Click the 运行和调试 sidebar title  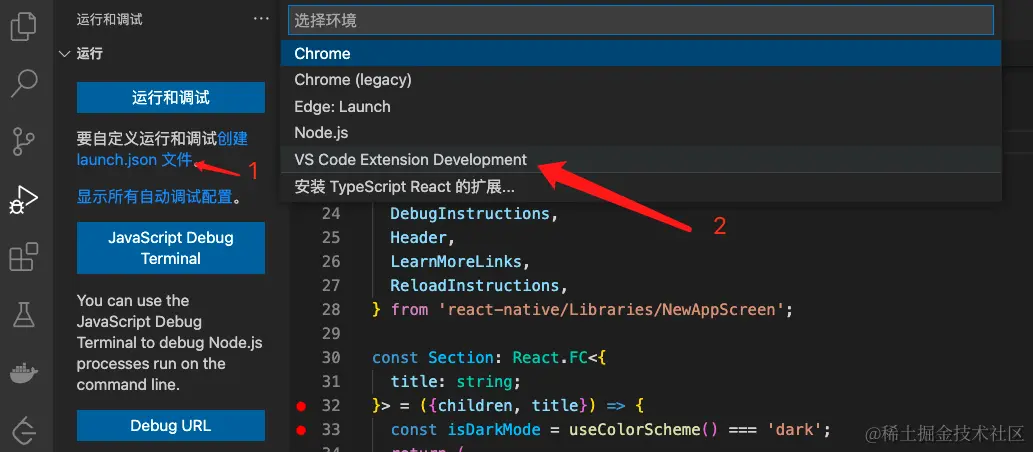[x=109, y=19]
